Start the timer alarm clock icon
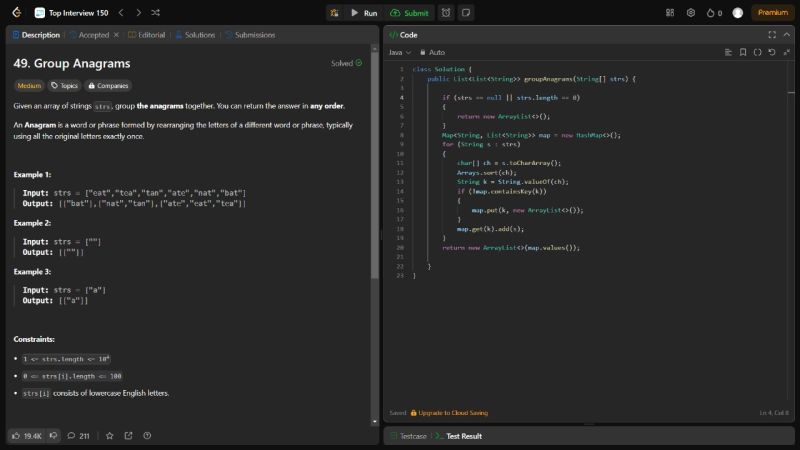The image size is (800, 450). point(446,13)
